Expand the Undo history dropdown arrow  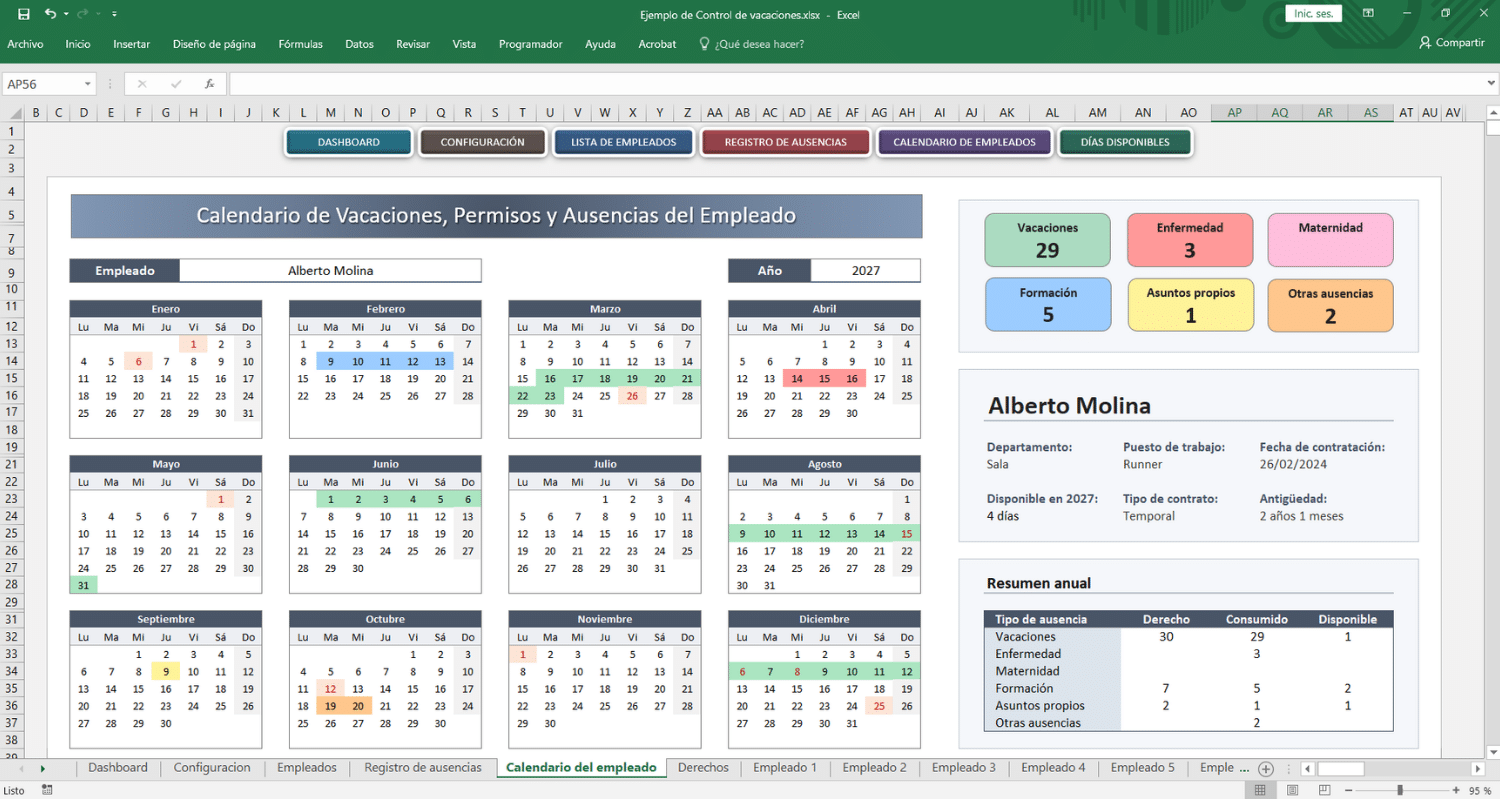66,14
